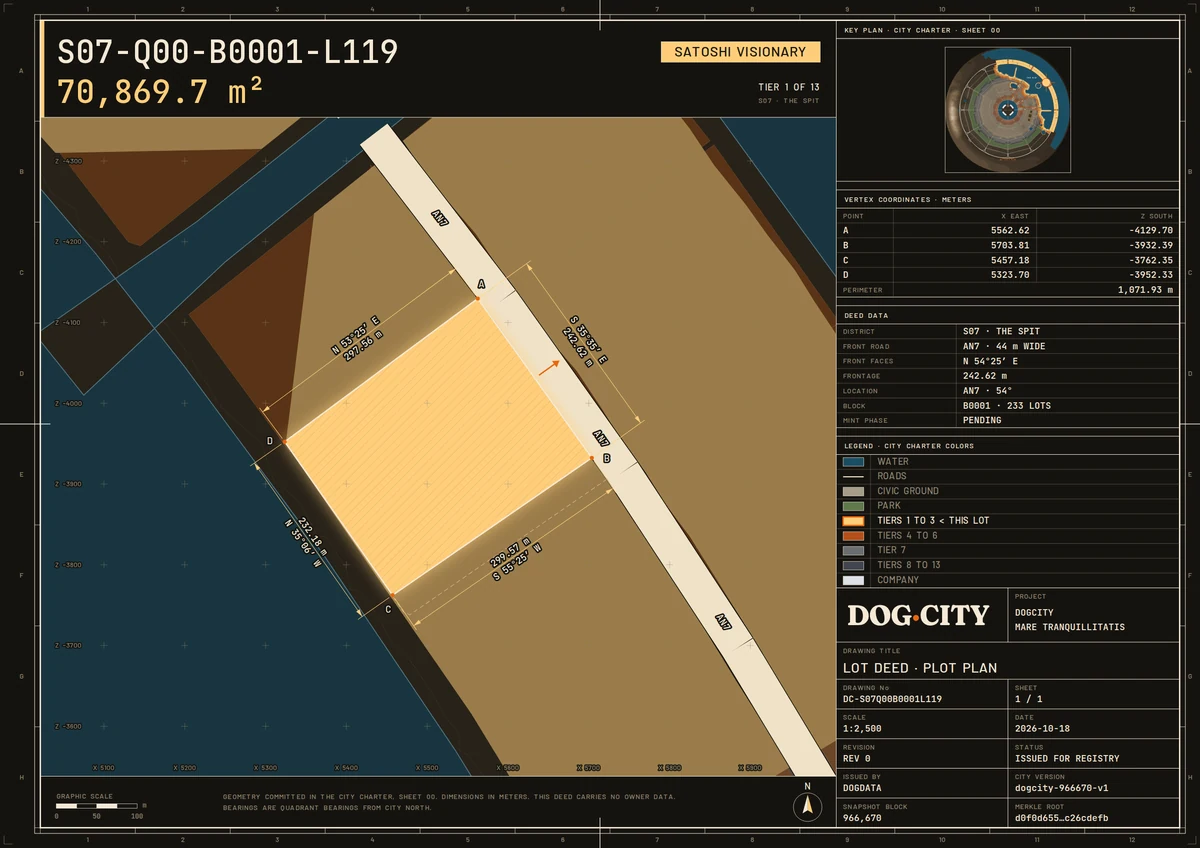
Task: Click project name MARE TRANQUILLITATIS
Action: pos(1070,627)
